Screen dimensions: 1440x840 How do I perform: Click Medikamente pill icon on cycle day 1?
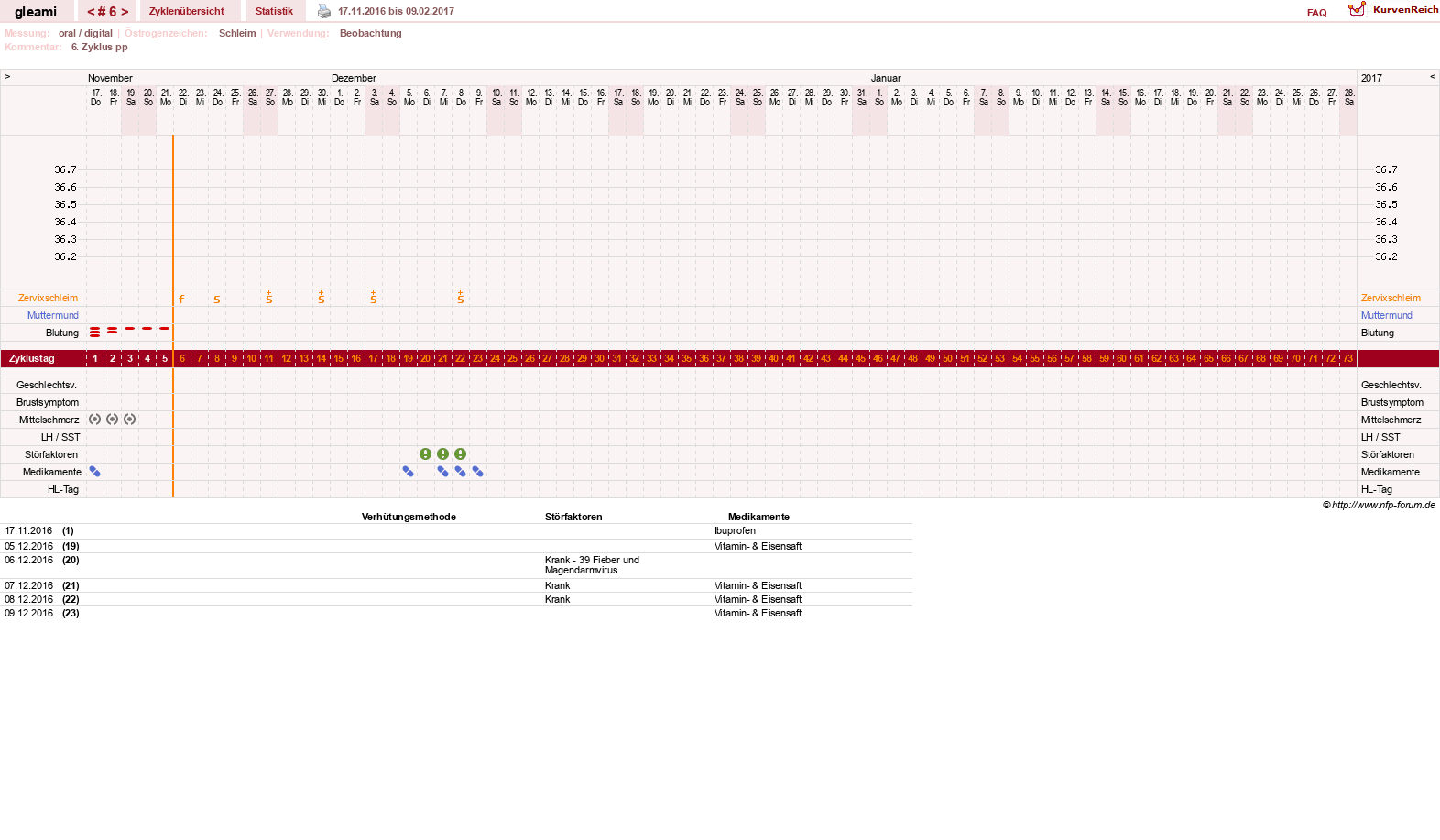pyautogui.click(x=95, y=472)
